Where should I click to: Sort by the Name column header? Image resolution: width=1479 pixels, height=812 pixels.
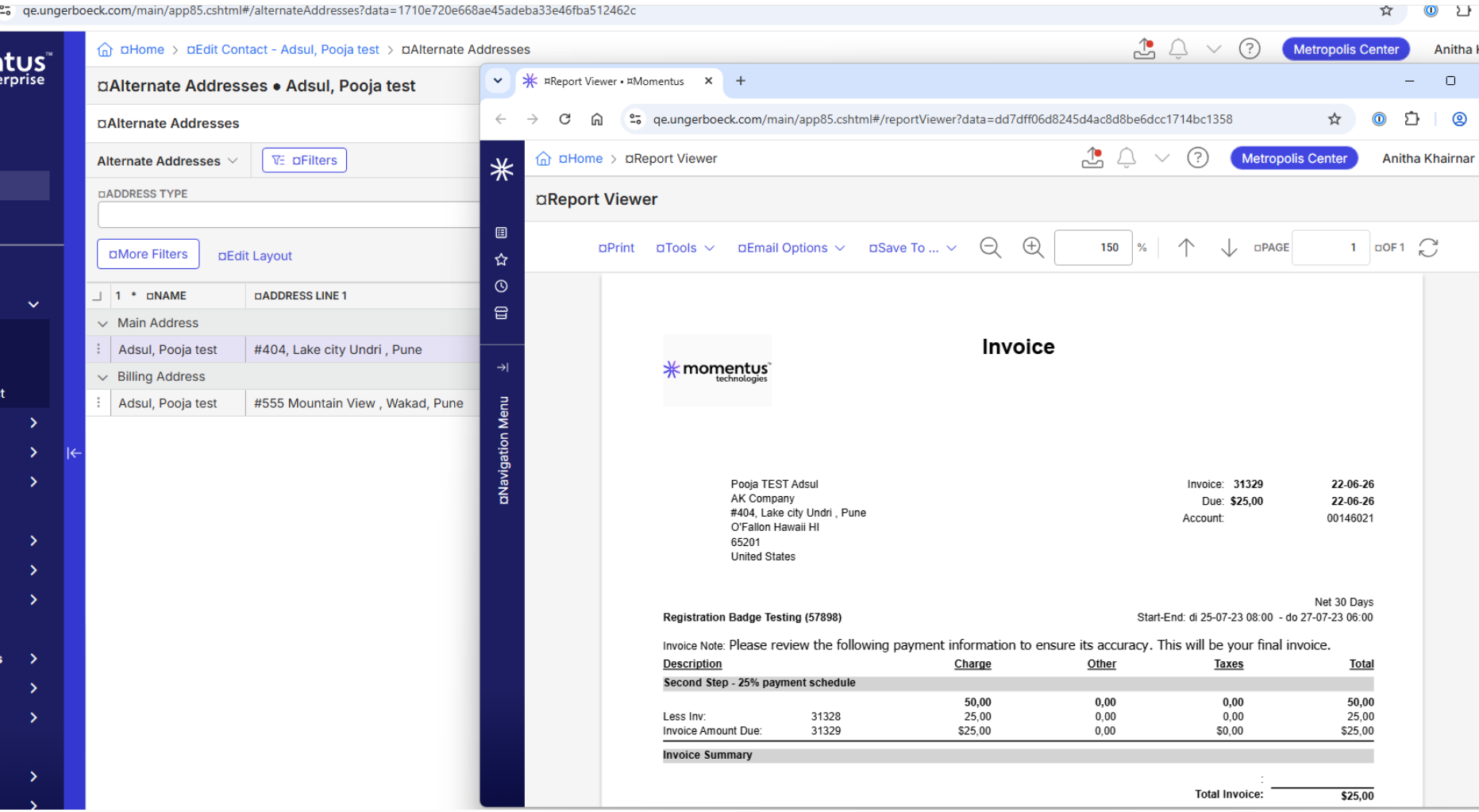167,296
